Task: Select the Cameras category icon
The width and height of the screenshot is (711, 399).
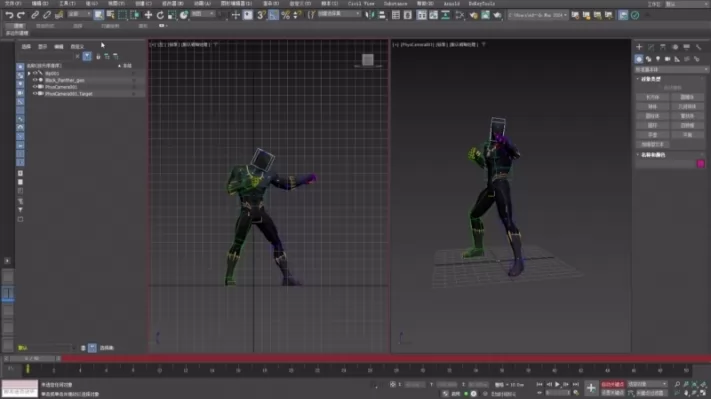Action: click(667, 59)
